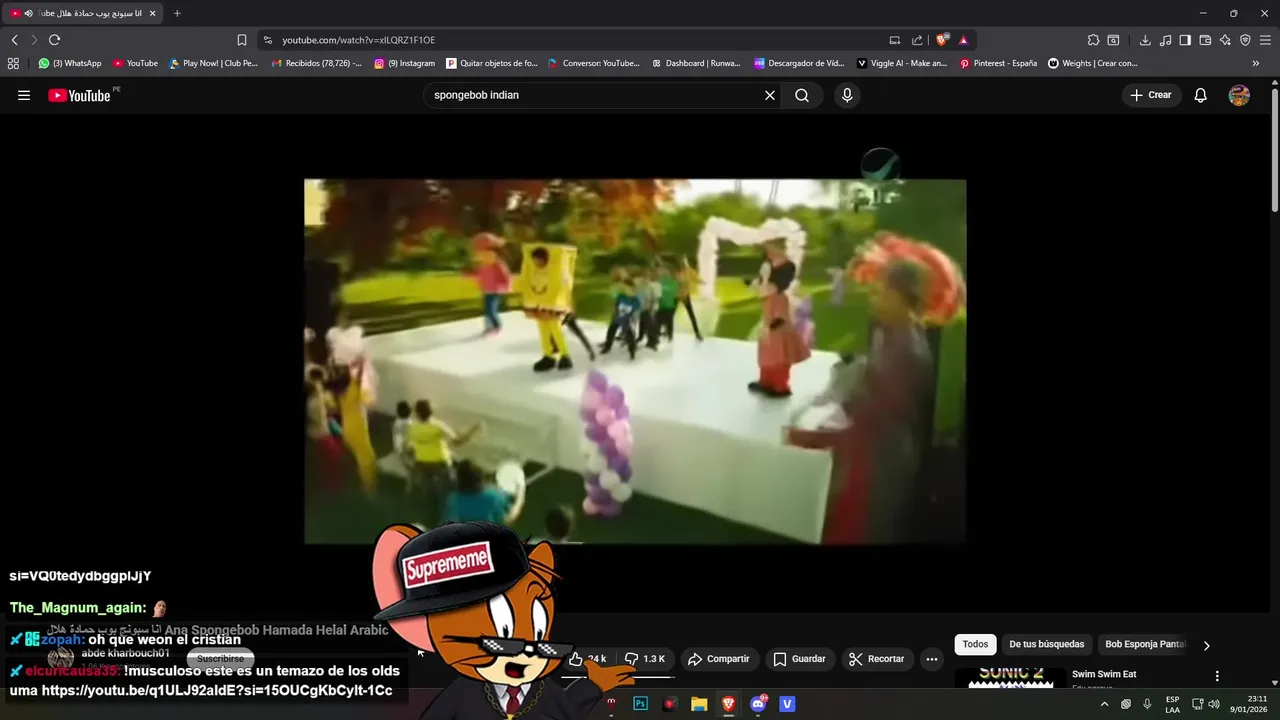The image size is (1280, 720).
Task: Open the account avatar menu
Action: [1239, 95]
